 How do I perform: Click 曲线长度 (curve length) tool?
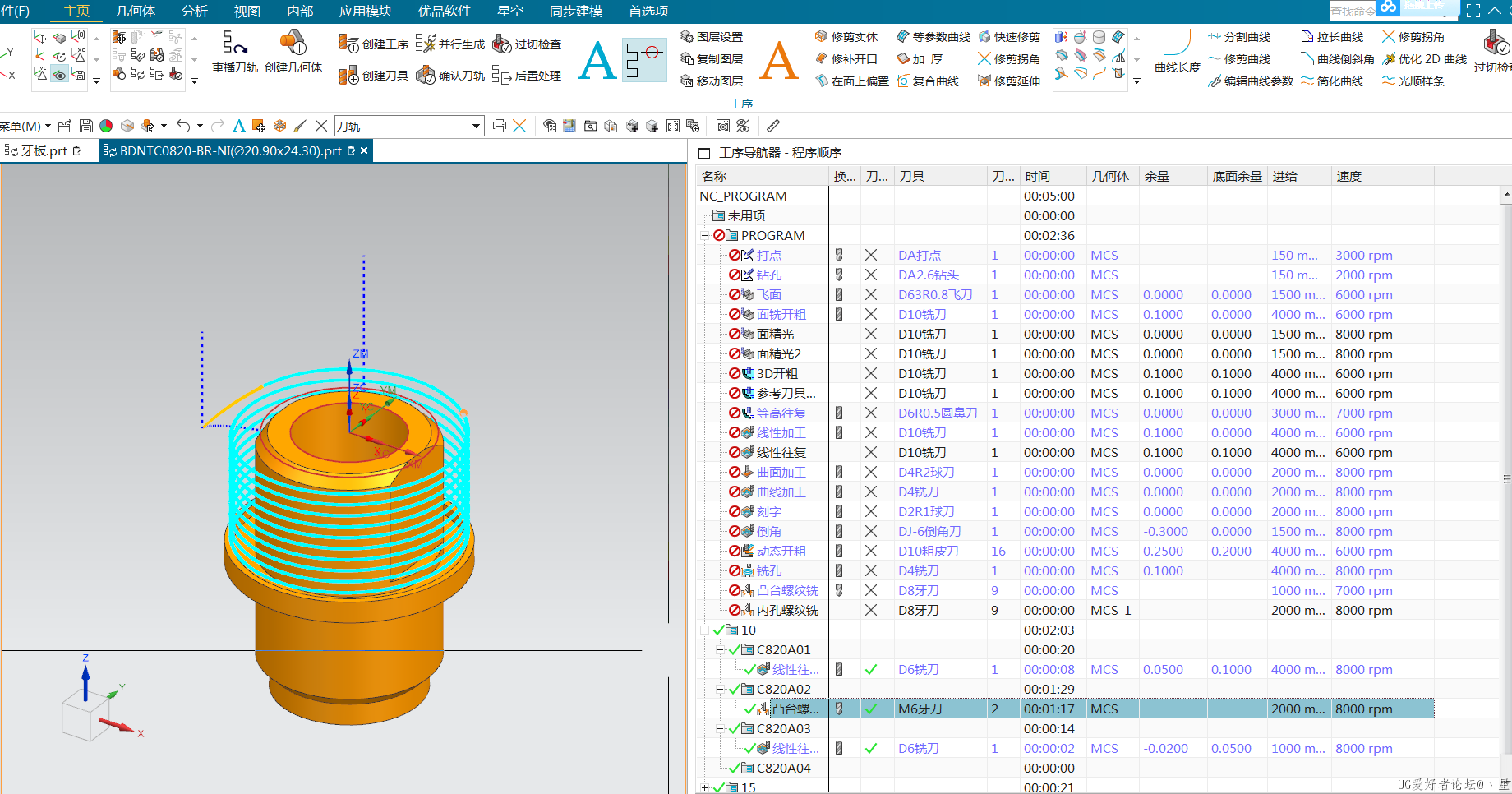tap(1177, 51)
